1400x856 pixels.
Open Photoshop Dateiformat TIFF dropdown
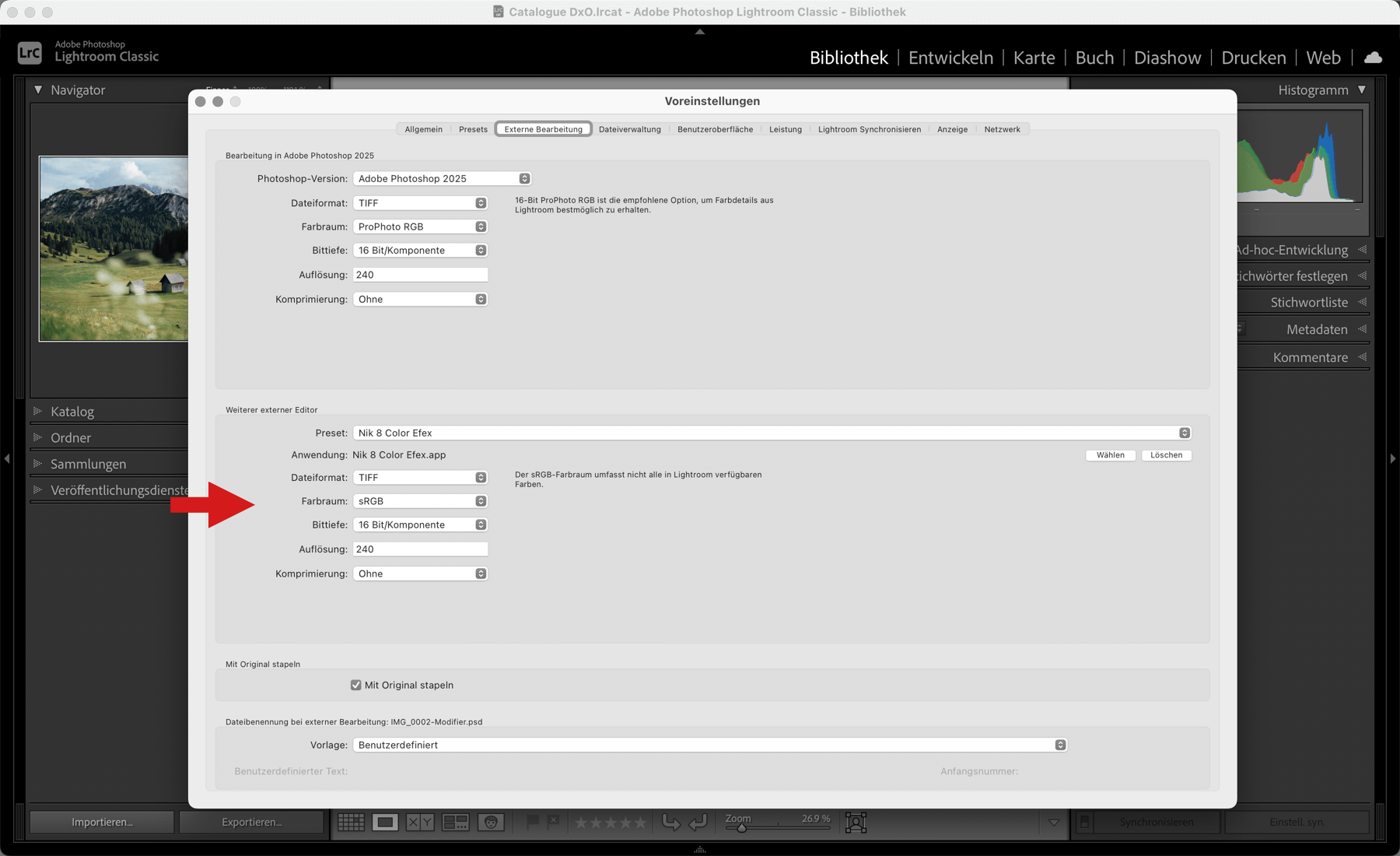pyautogui.click(x=420, y=203)
